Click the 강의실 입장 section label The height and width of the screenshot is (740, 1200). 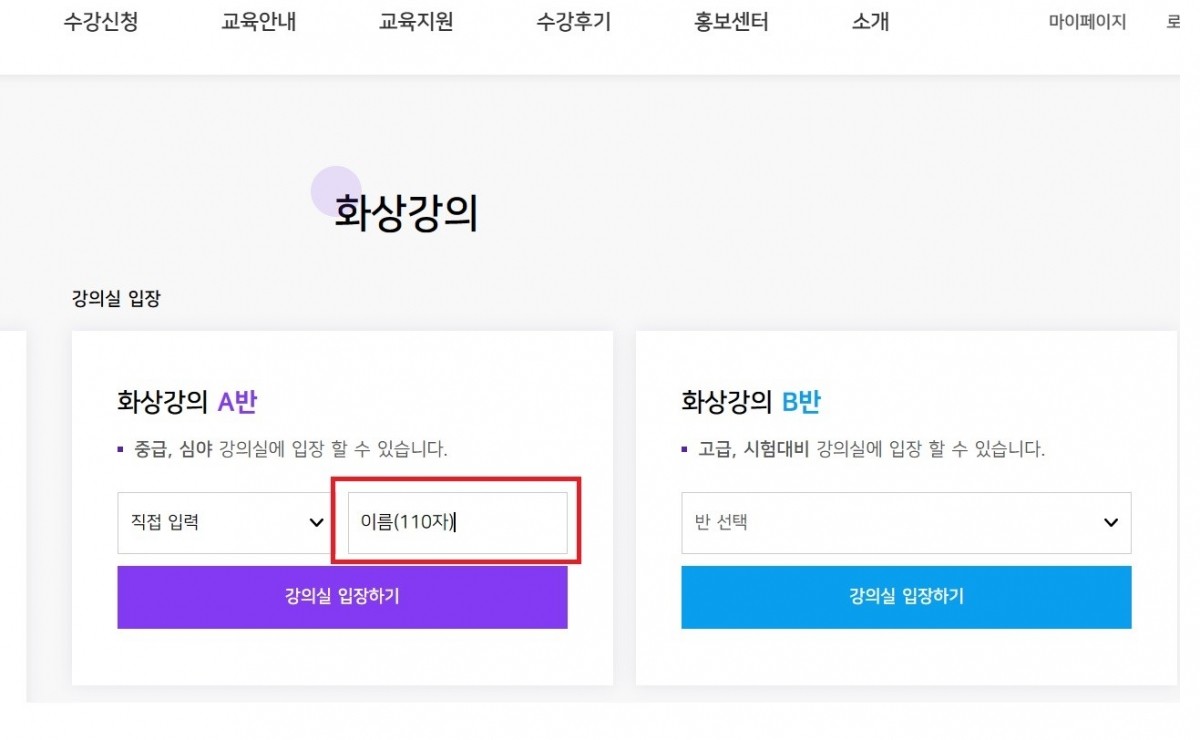[116, 299]
